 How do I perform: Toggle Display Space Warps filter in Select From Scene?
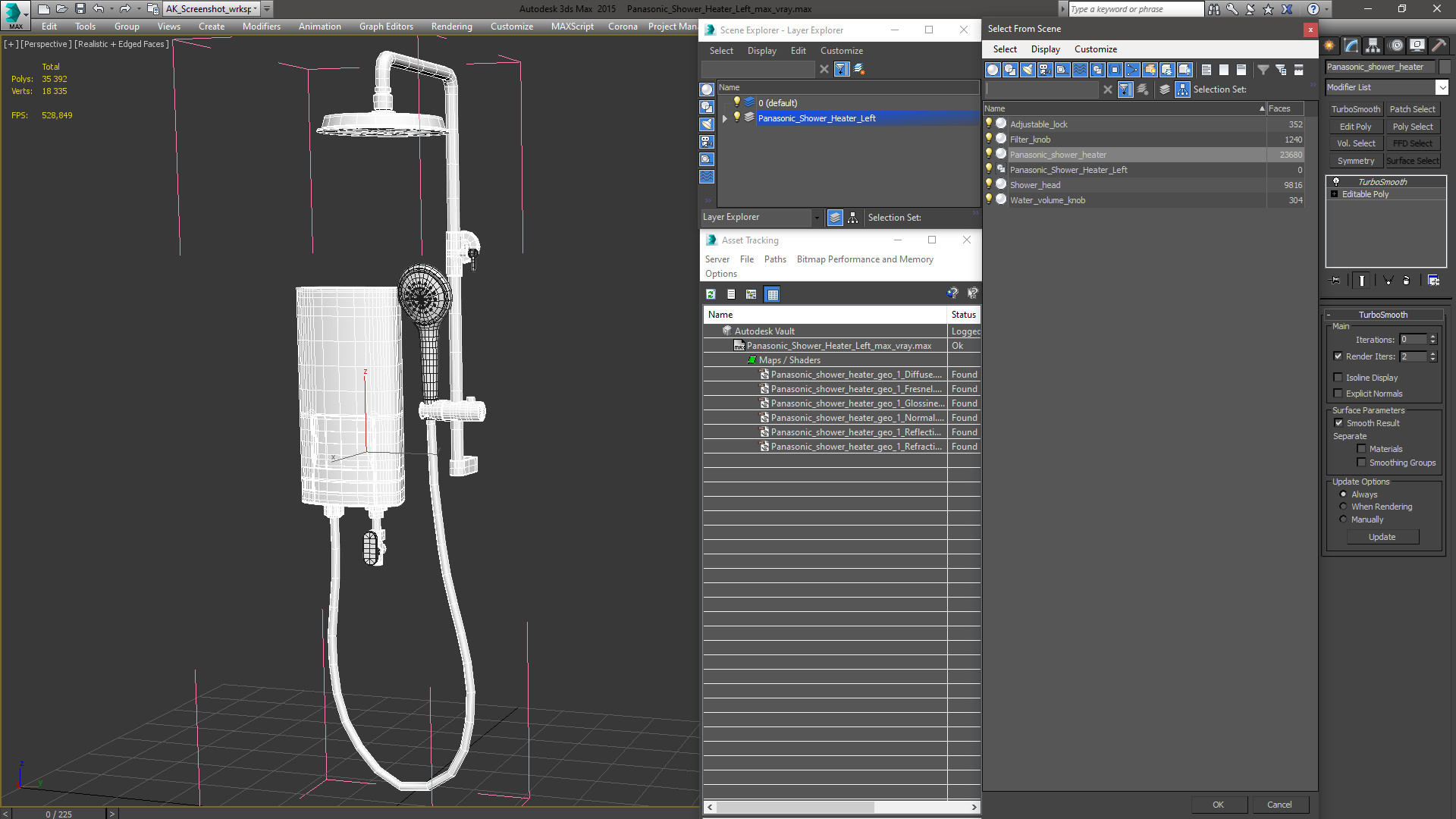pyautogui.click(x=1080, y=70)
